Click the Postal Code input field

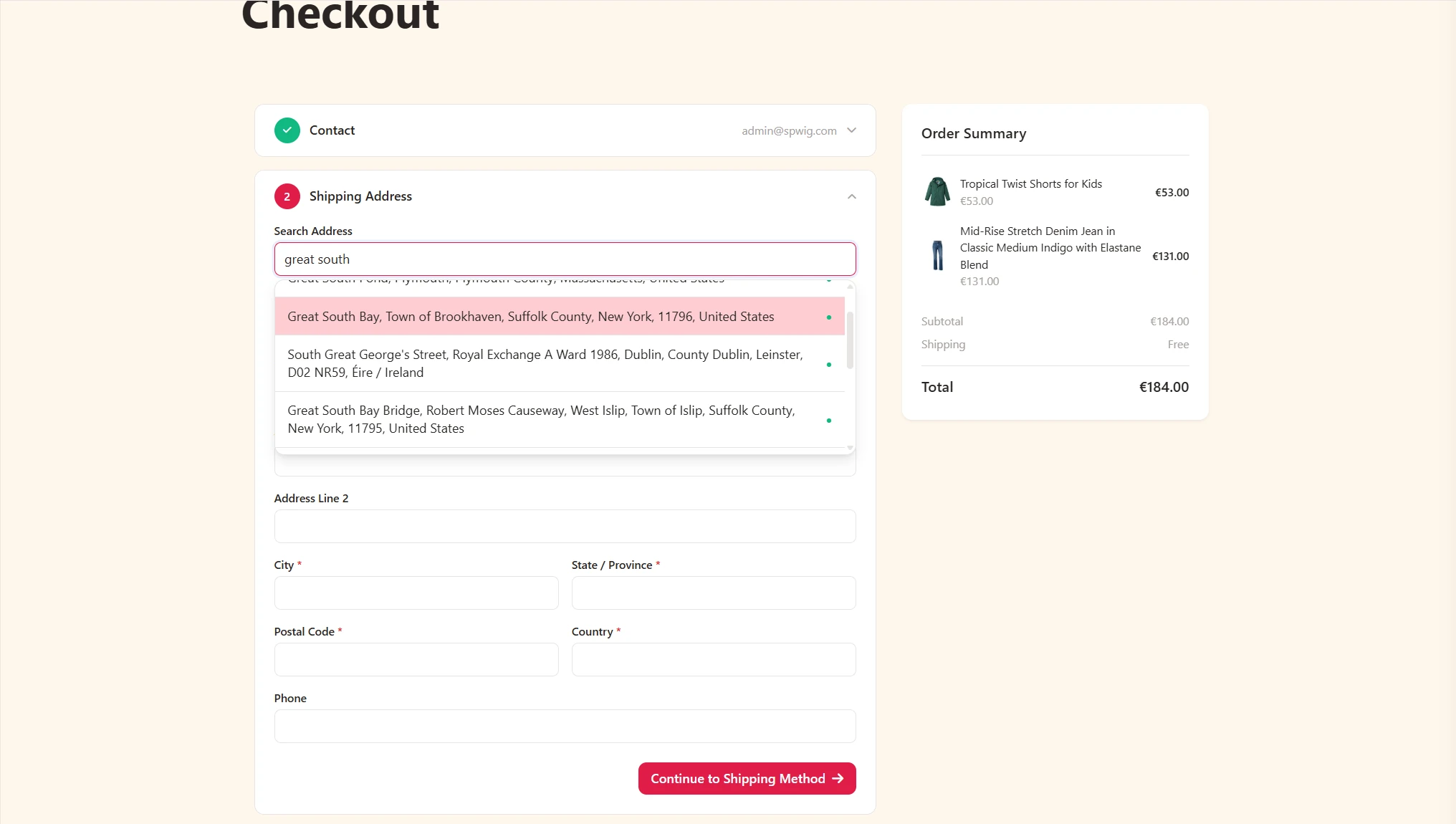[x=416, y=659]
